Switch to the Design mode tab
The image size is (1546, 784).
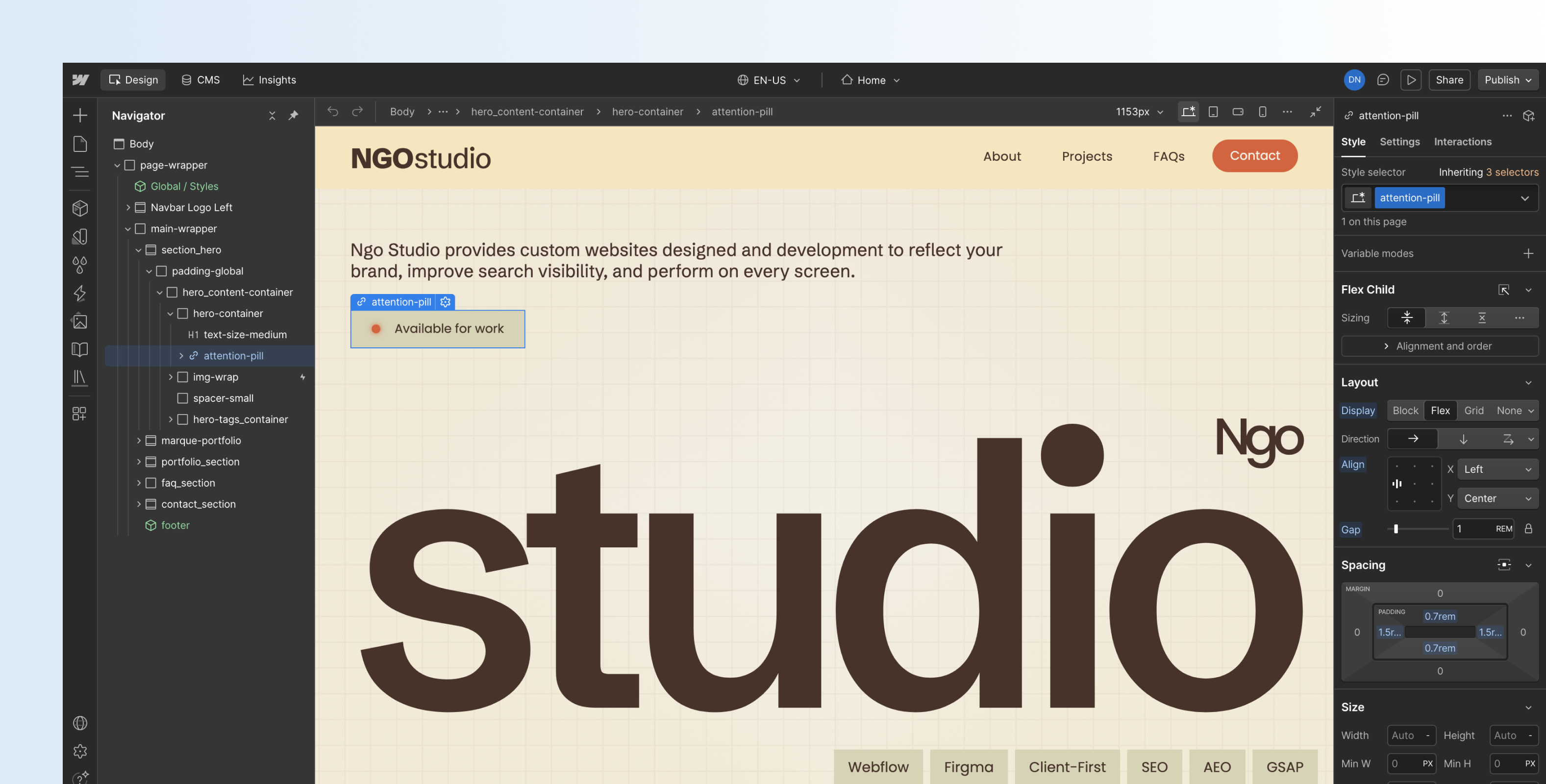133,80
